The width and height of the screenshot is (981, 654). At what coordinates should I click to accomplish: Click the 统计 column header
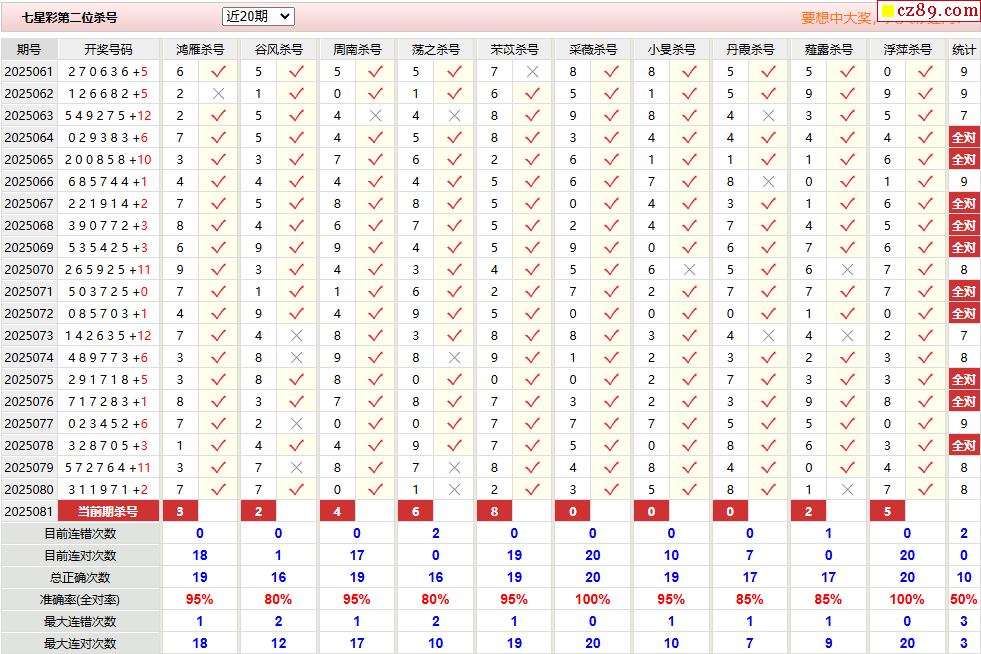[x=963, y=49]
